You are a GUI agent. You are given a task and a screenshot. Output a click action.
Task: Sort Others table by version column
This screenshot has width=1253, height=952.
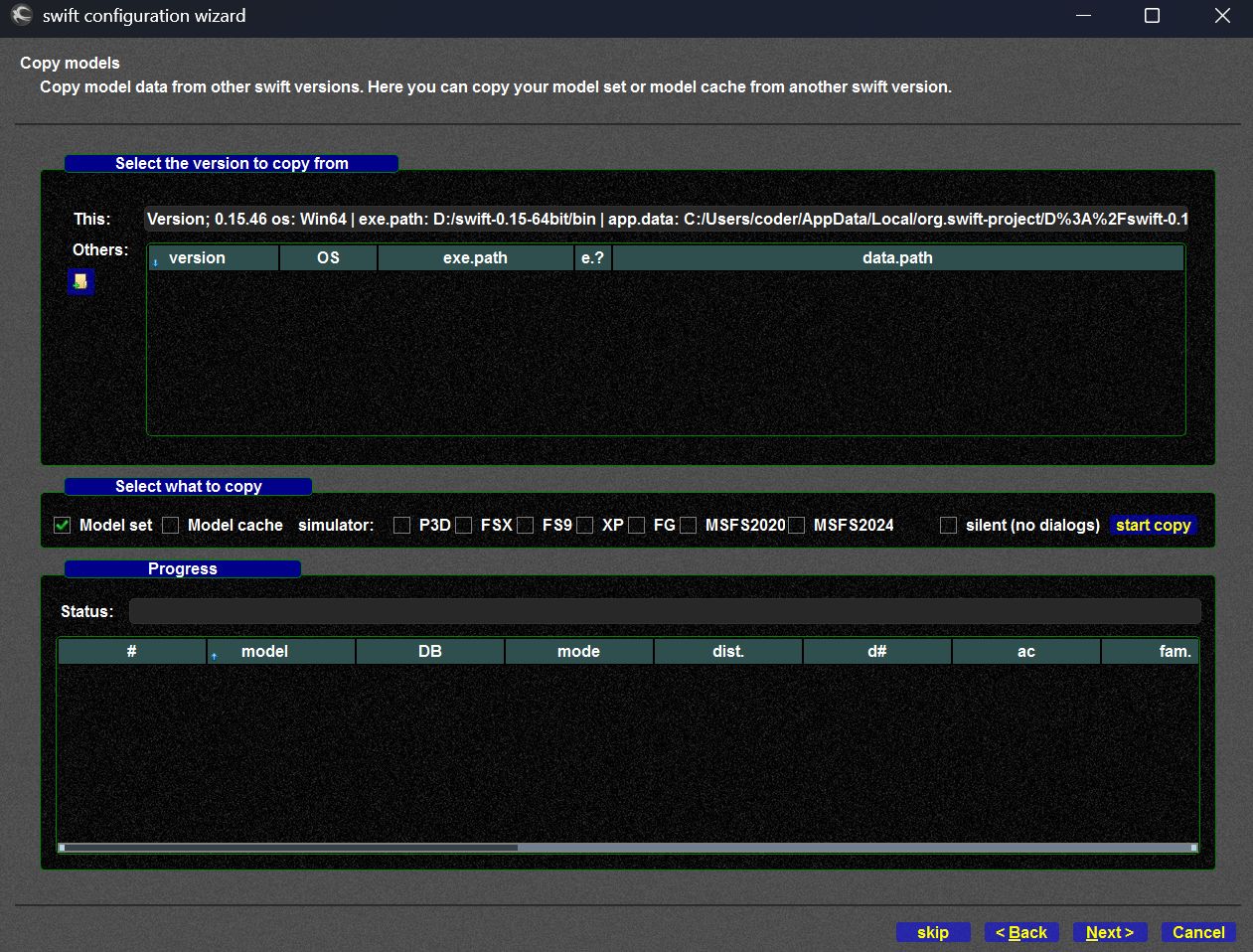214,257
